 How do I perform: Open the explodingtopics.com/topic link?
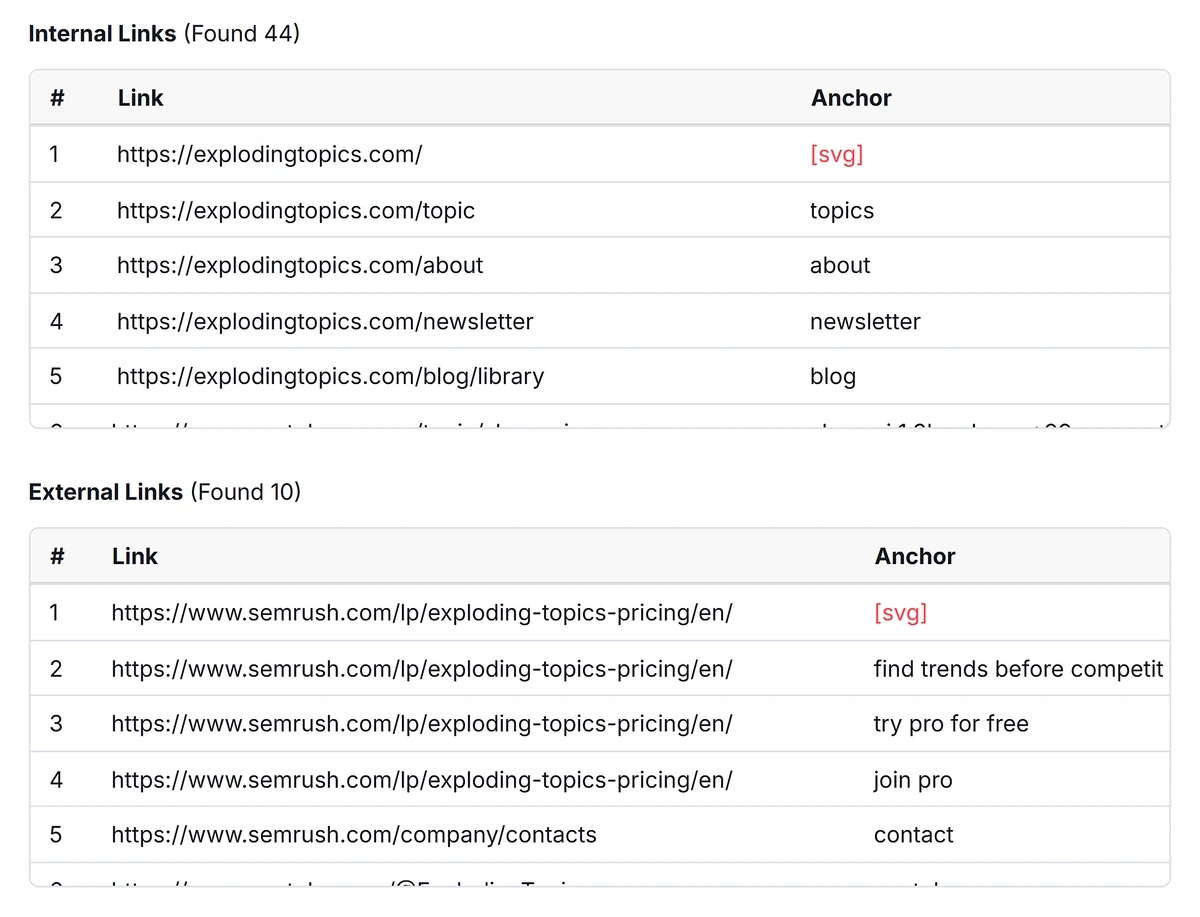tap(296, 210)
